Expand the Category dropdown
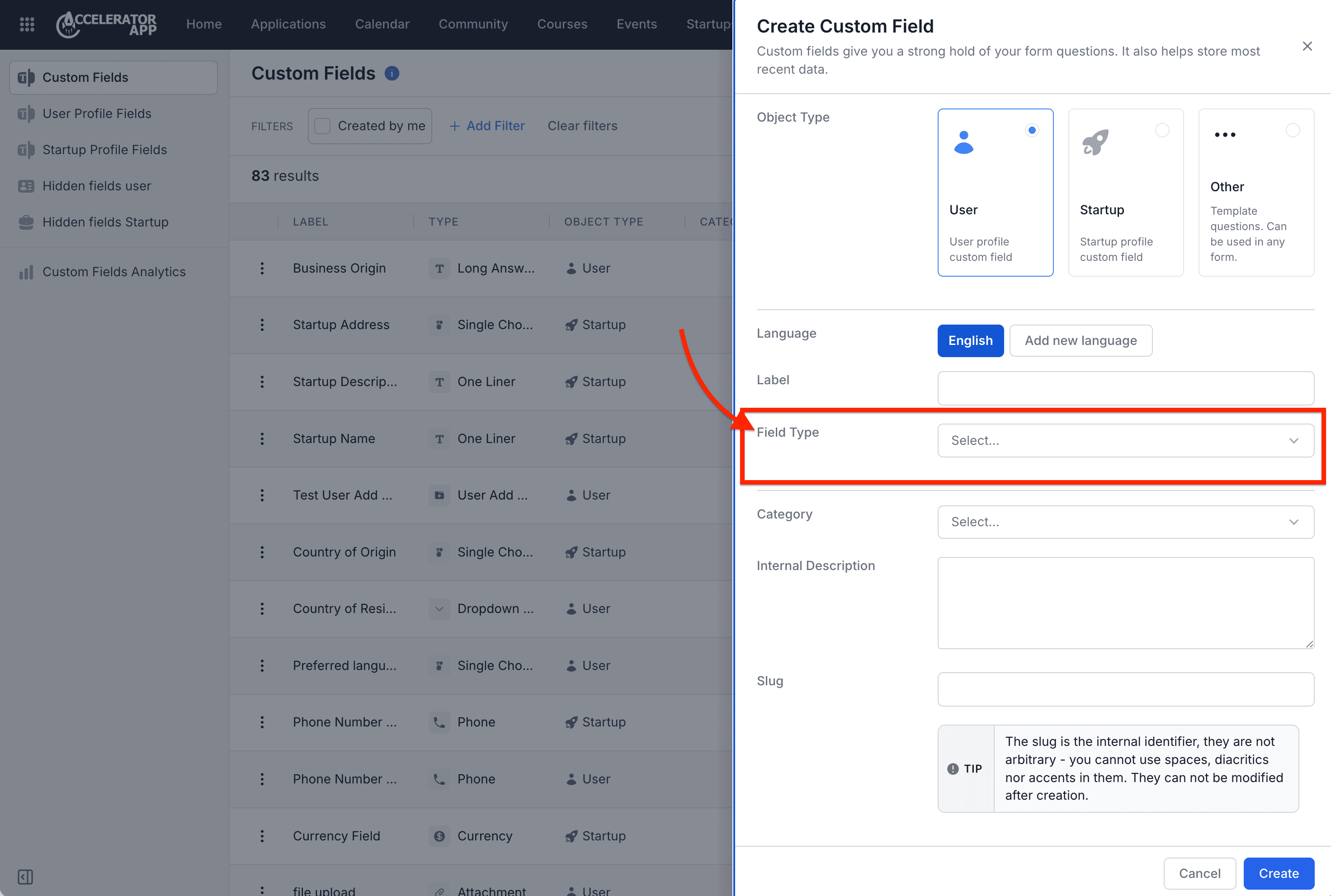 tap(1125, 522)
